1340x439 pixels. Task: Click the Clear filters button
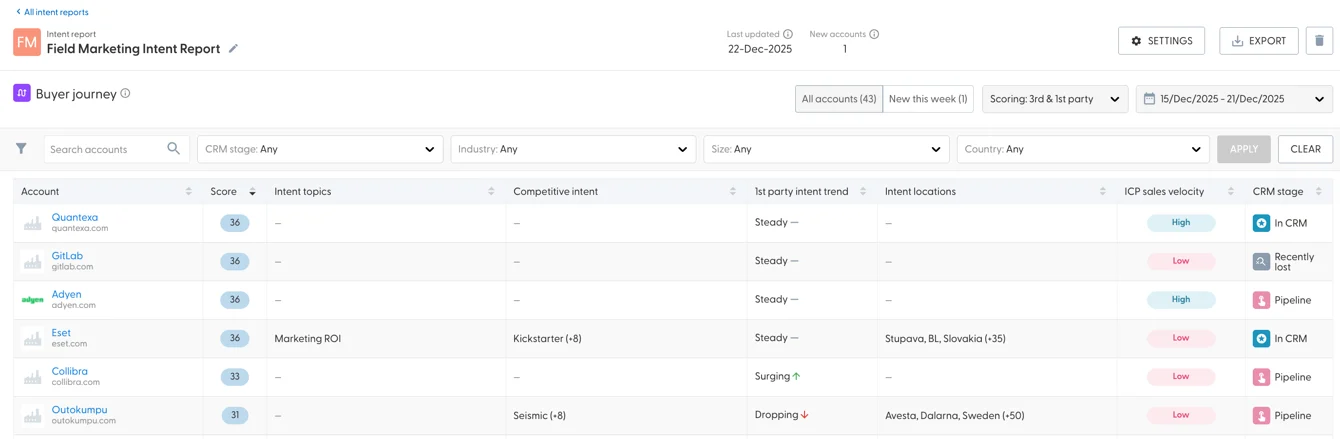(1305, 149)
